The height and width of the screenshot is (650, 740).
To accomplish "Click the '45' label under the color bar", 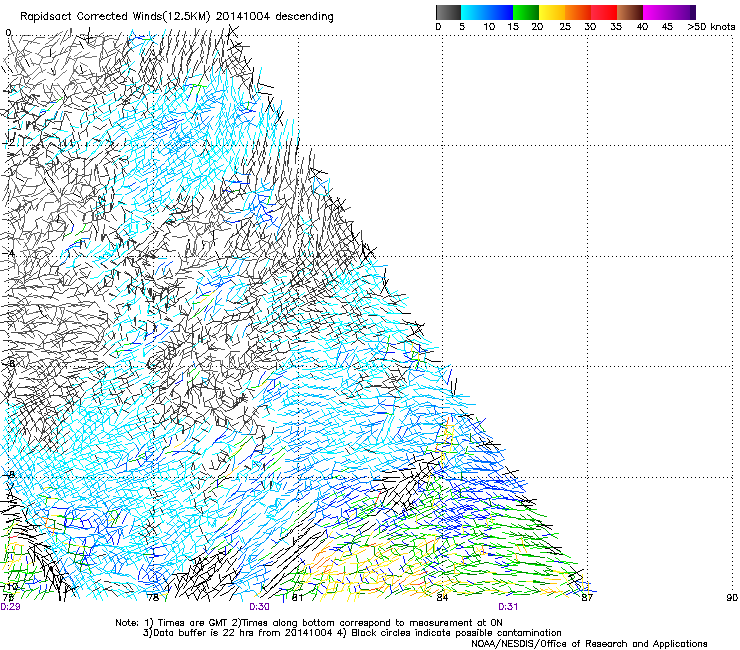I will tap(667, 27).
